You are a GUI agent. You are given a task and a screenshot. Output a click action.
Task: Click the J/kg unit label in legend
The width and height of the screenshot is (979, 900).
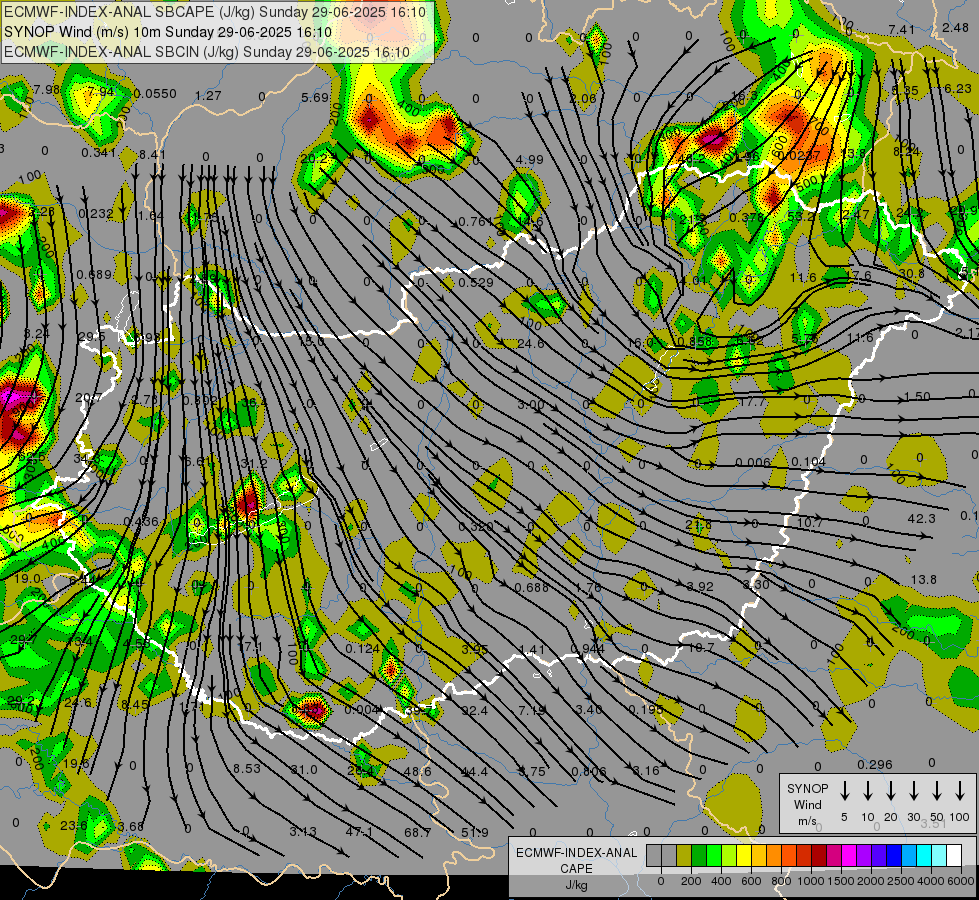coord(576,886)
